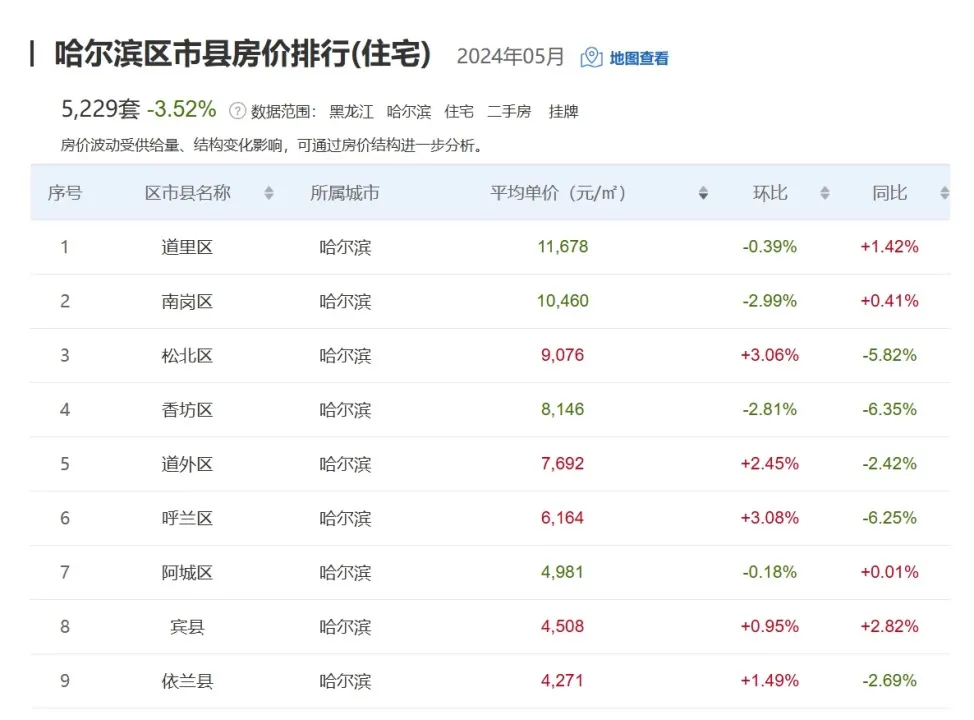The width and height of the screenshot is (974, 720).
Task: Select 环比 value +2.45%
Action: (770, 463)
